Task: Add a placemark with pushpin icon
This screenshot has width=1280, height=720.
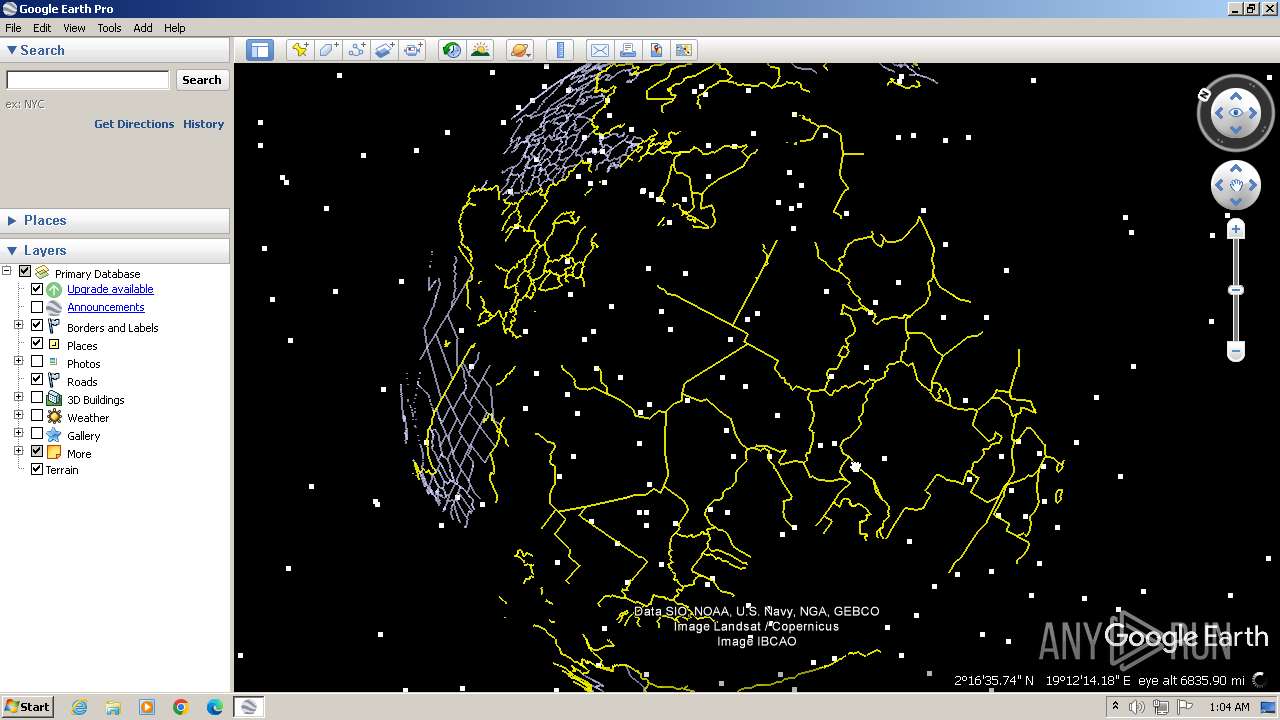Action: tap(300, 50)
